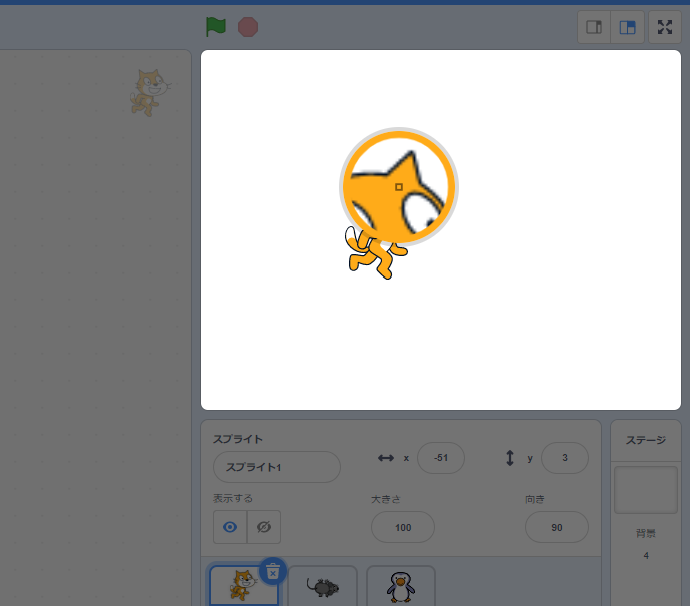The image size is (690, 606).
Task: Click the cat sprite on the stage
Action: point(377,254)
